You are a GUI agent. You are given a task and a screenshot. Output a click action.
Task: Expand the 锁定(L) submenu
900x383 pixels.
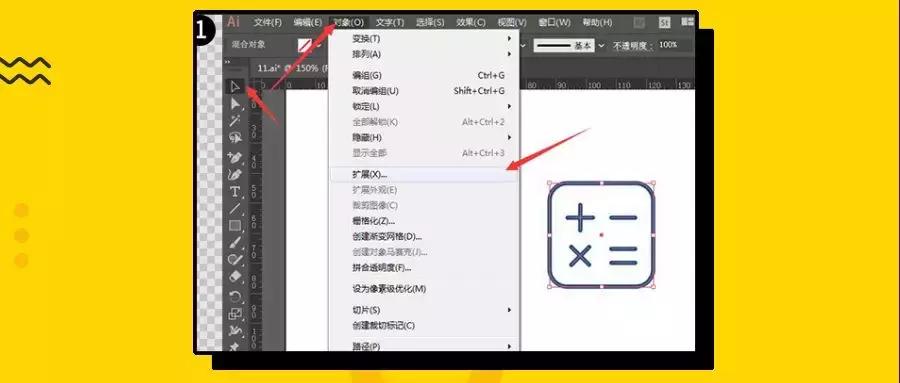424,106
